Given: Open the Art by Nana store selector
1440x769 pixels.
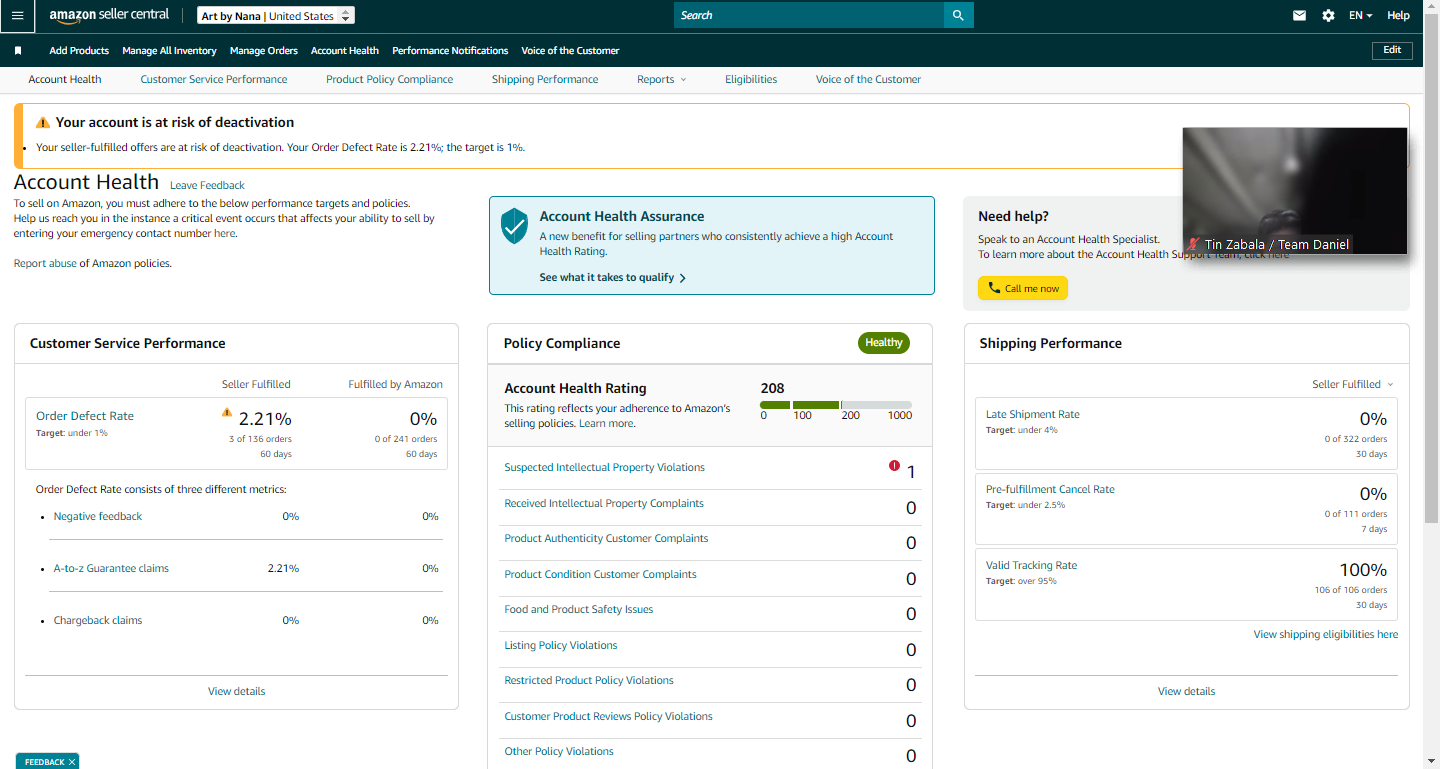Looking at the screenshot, I should click(275, 16).
